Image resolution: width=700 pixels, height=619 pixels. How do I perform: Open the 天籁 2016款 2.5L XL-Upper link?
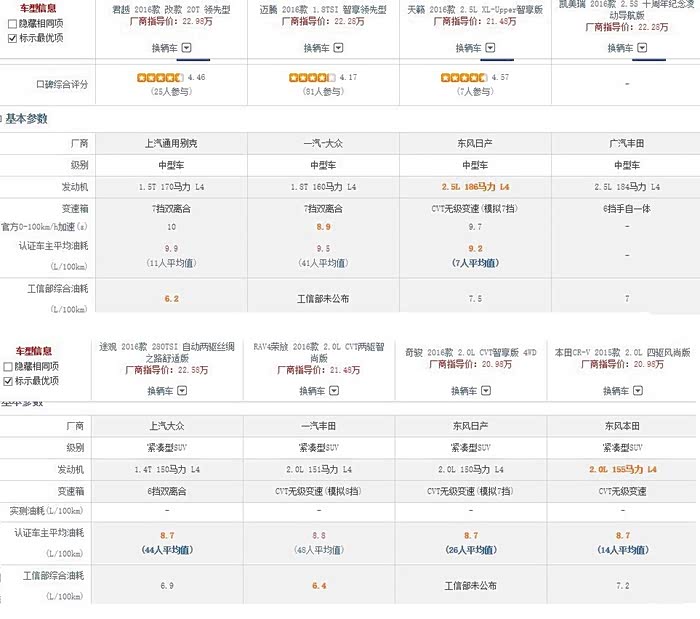click(x=475, y=10)
